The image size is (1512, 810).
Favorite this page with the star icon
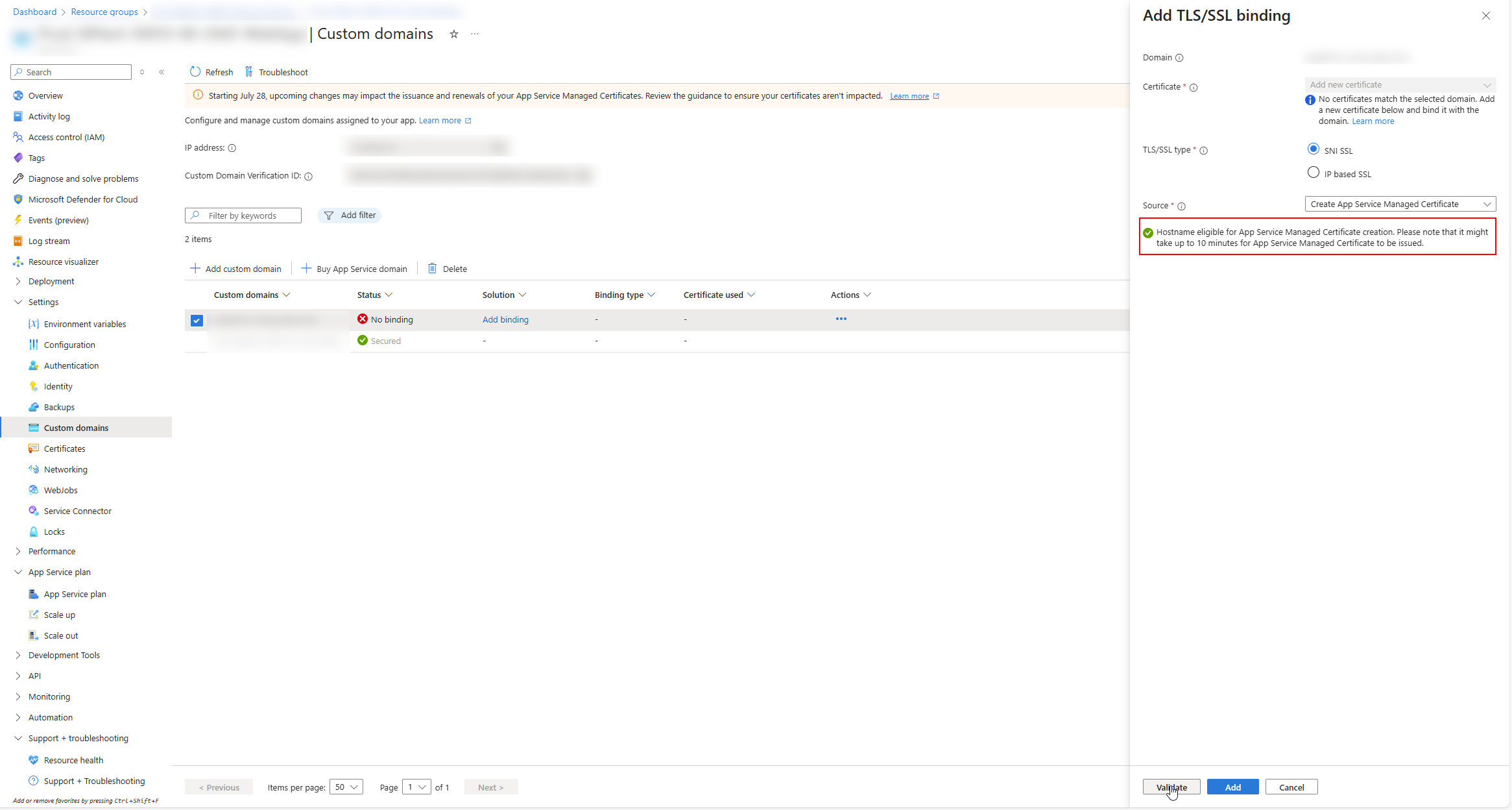[x=454, y=34]
